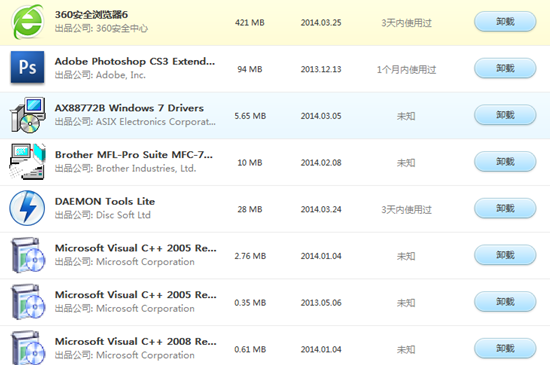Click 卸载 for AX88772B Windows 7 Drivers
The image size is (550, 371).
(505, 115)
